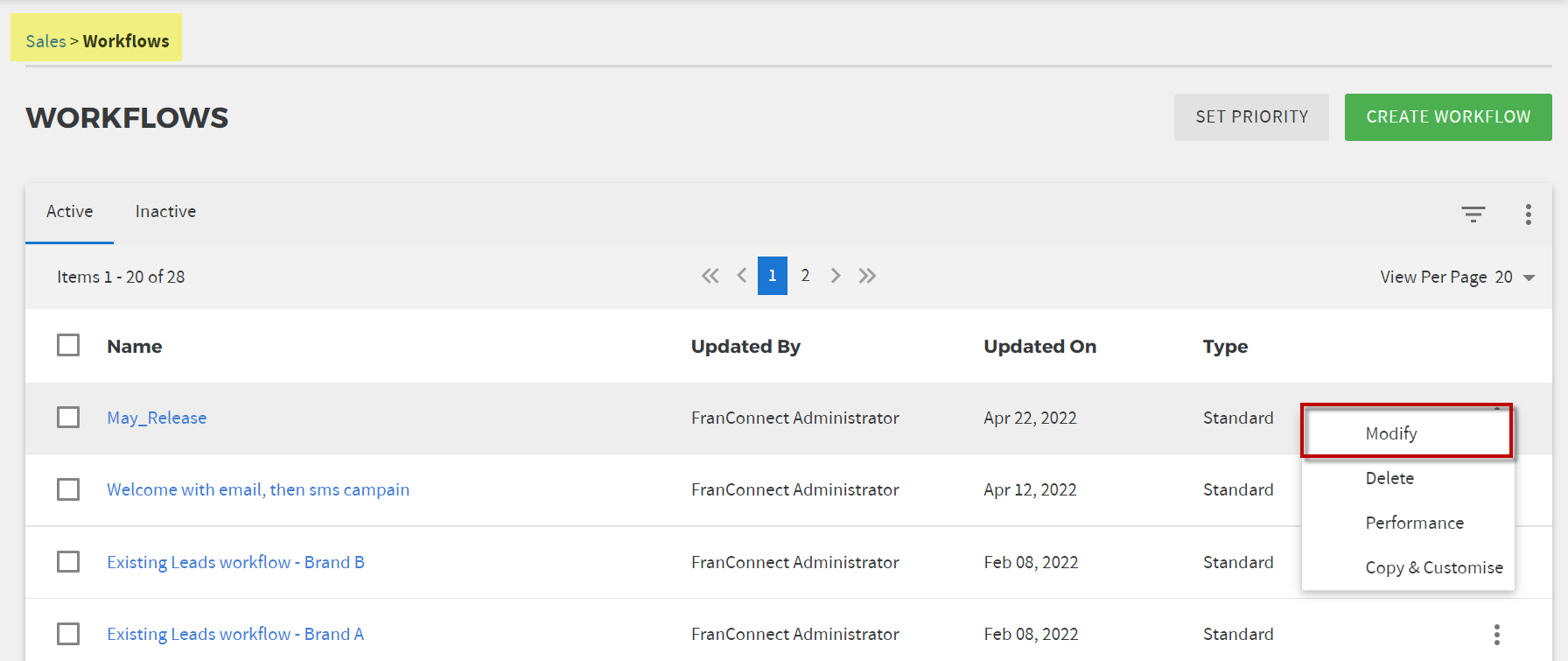Go to Sales in the breadcrumb
This screenshot has height=661, width=1568.
(x=45, y=41)
